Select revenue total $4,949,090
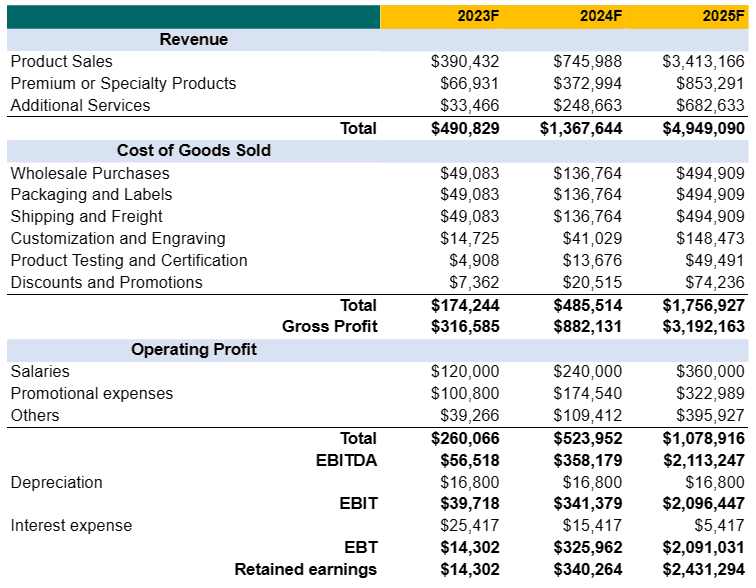The image size is (756, 588). [703, 128]
